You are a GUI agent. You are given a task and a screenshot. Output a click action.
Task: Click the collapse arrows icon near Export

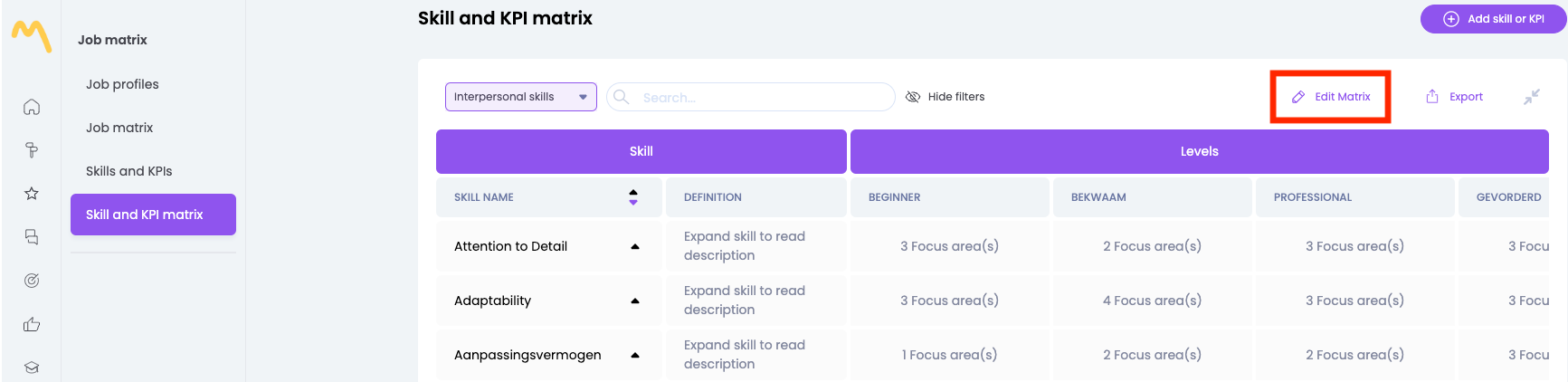point(1531,97)
